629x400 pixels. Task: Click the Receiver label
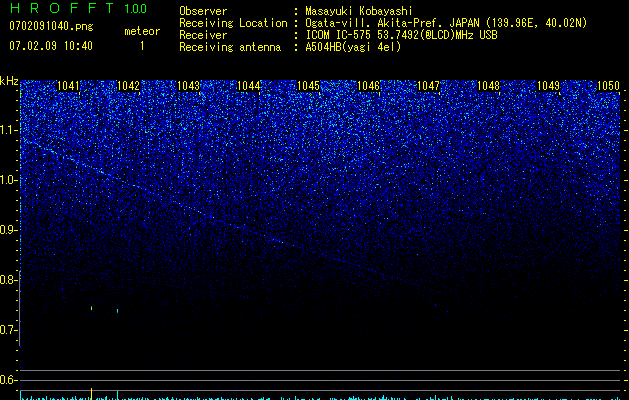coord(203,35)
